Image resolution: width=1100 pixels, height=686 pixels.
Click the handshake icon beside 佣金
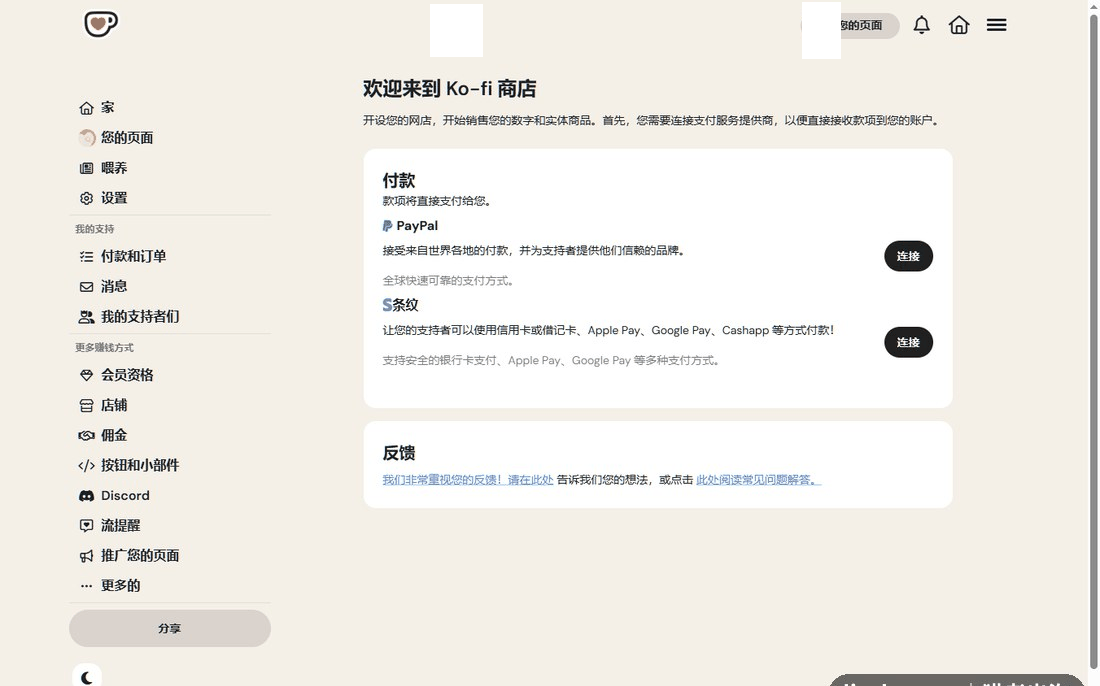pyautogui.click(x=86, y=436)
